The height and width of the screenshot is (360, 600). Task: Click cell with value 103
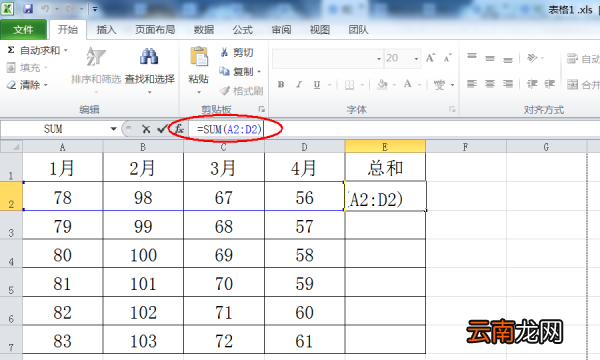[x=143, y=340]
